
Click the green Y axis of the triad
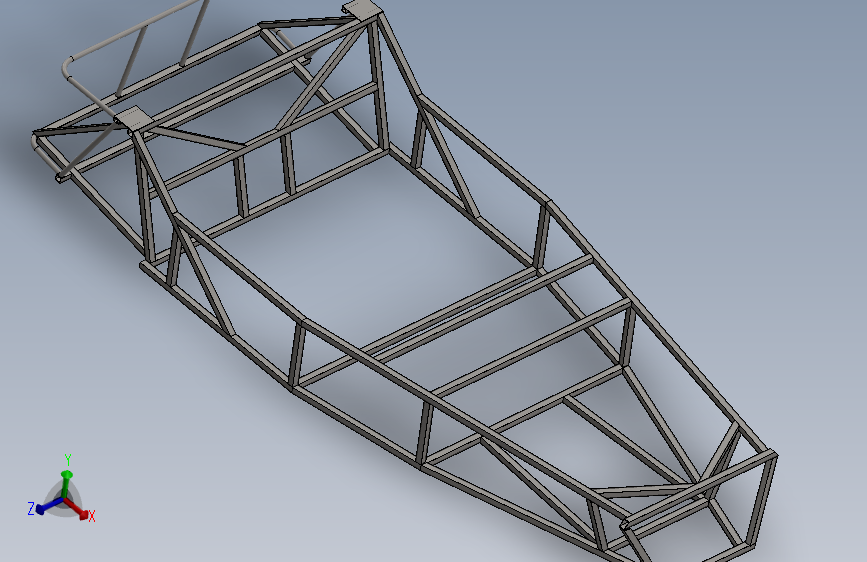[x=66, y=485]
